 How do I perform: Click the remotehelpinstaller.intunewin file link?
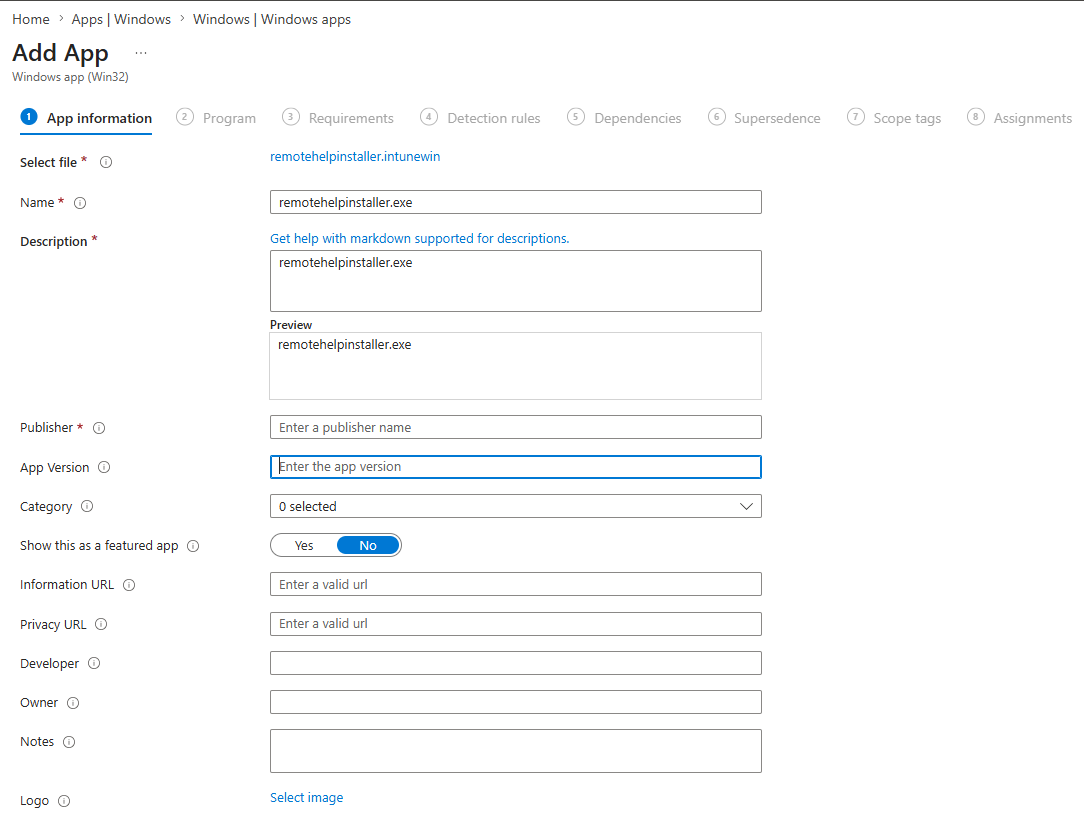point(355,157)
